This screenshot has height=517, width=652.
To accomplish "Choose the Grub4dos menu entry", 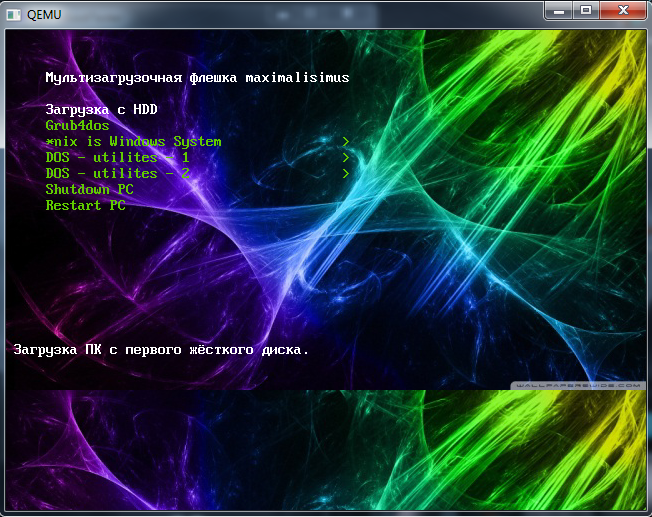I will coord(77,126).
